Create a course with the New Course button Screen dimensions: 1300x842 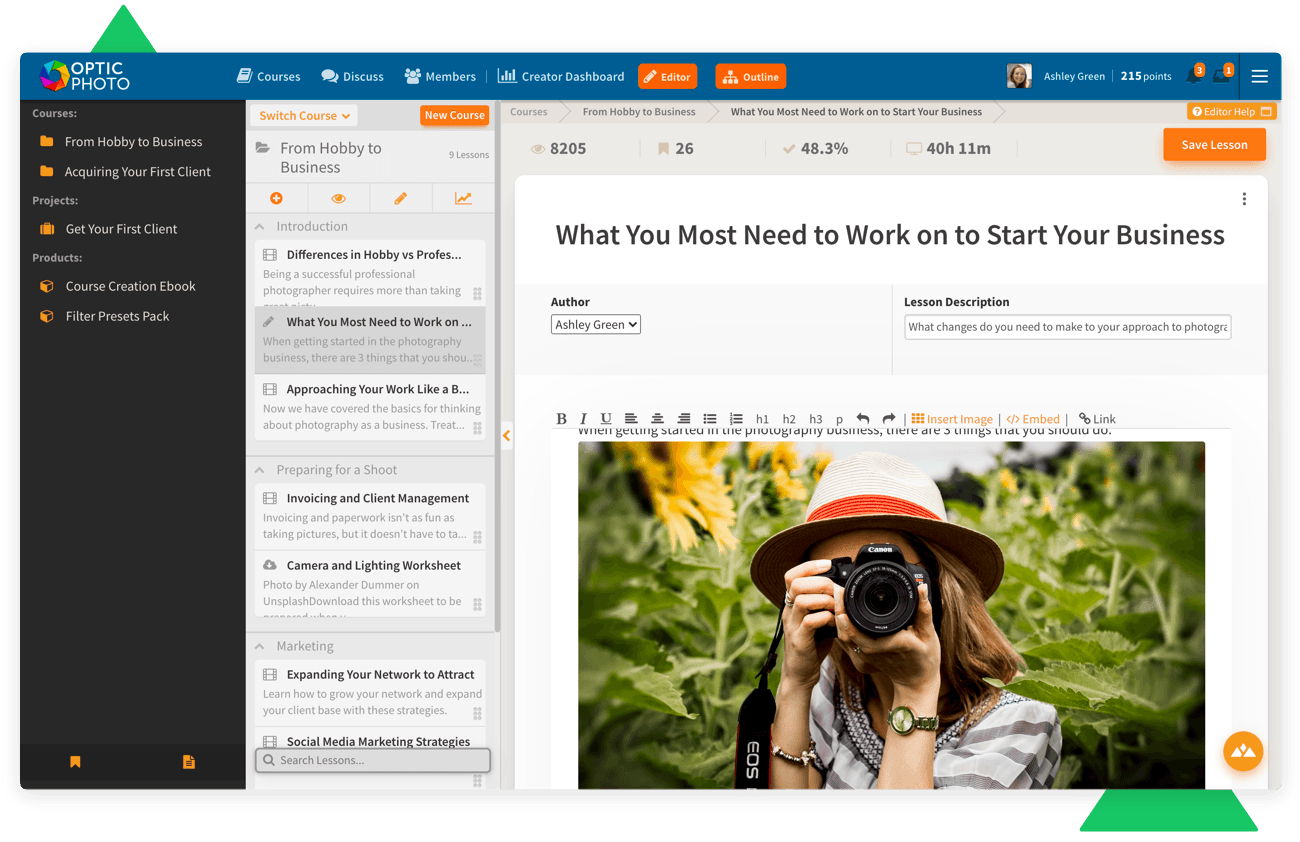point(454,115)
